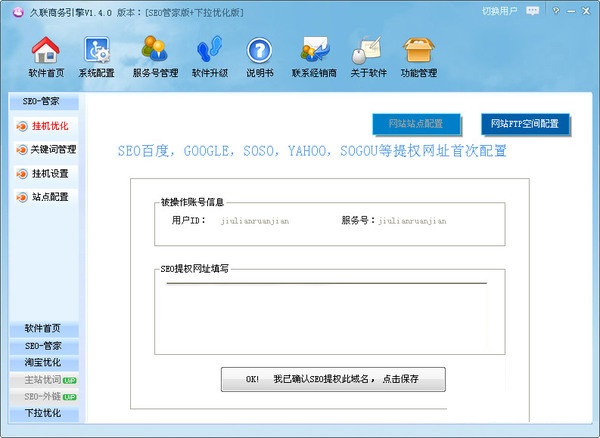600x438 pixels.
Task: Switch to 主站优词 section
Action: point(44,379)
